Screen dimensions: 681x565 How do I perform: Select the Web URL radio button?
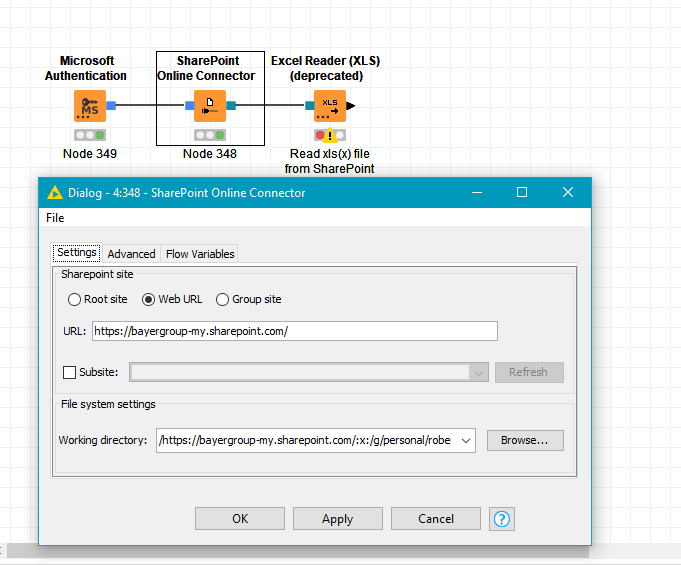149,299
